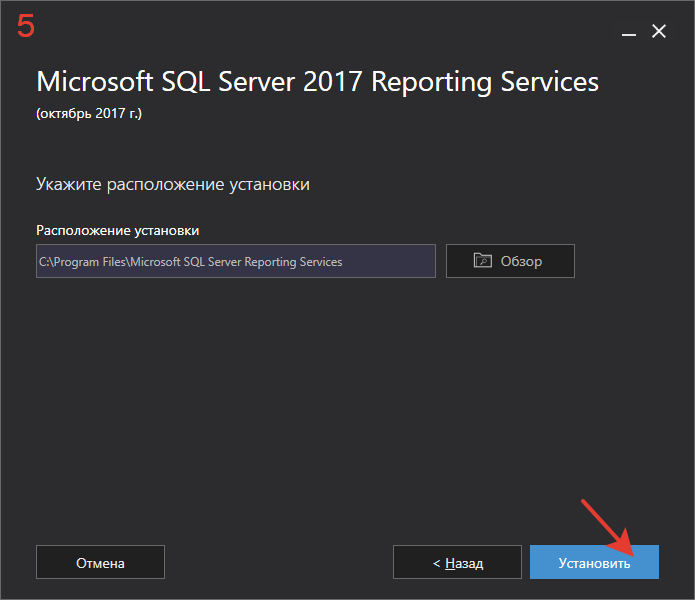This screenshot has height=600, width=695.
Task: Cancel setup using the Отмена button
Action: 100,562
